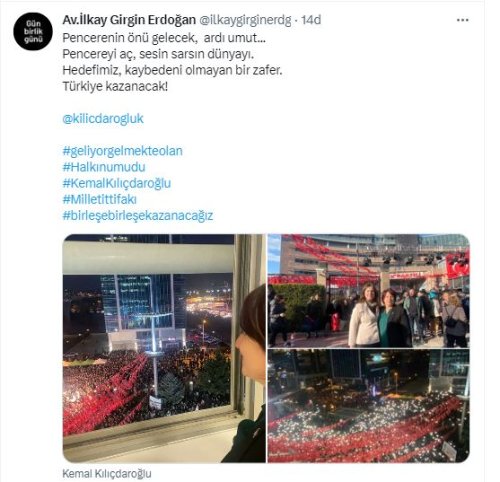Screen dimensions: 500x482
Task: Open the @kilicdarogluk mention
Action: pyautogui.click(x=103, y=119)
